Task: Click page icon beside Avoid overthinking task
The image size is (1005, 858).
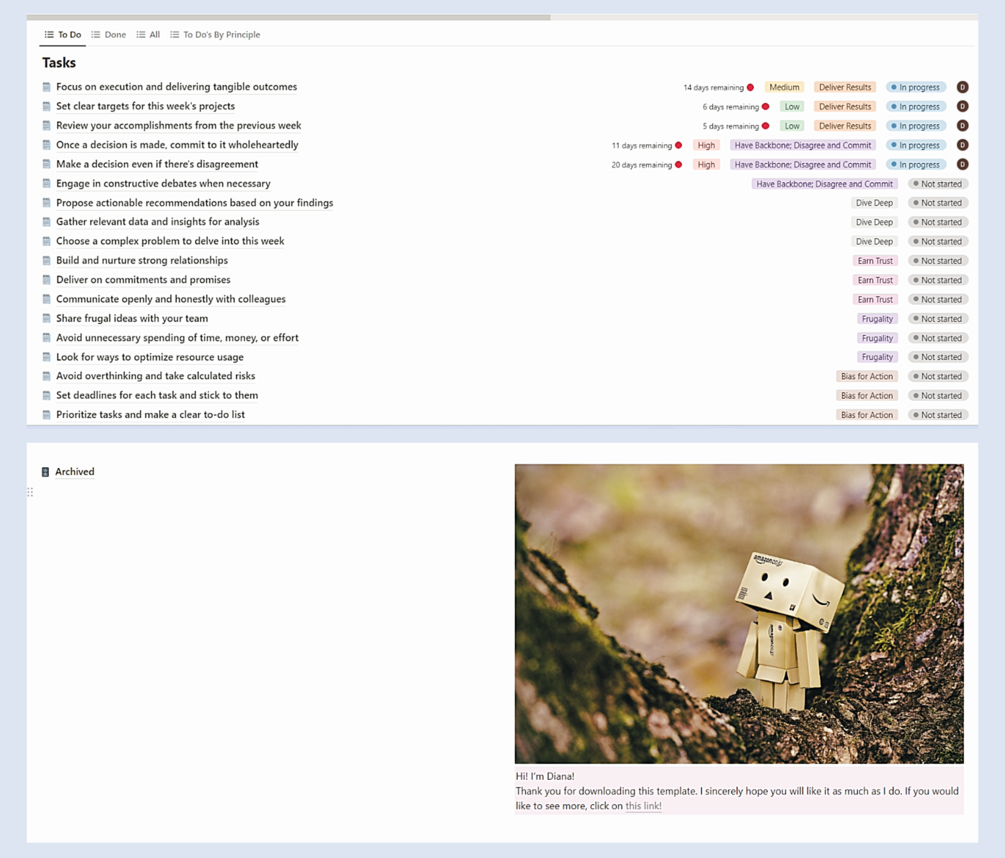Action: tap(47, 376)
